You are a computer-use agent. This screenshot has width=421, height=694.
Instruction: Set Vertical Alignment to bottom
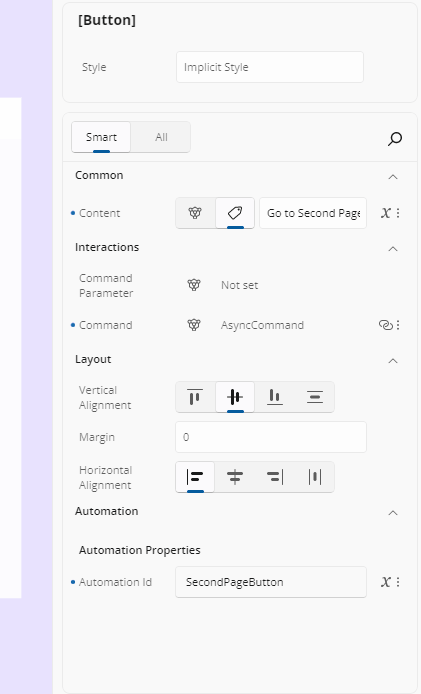coord(275,397)
